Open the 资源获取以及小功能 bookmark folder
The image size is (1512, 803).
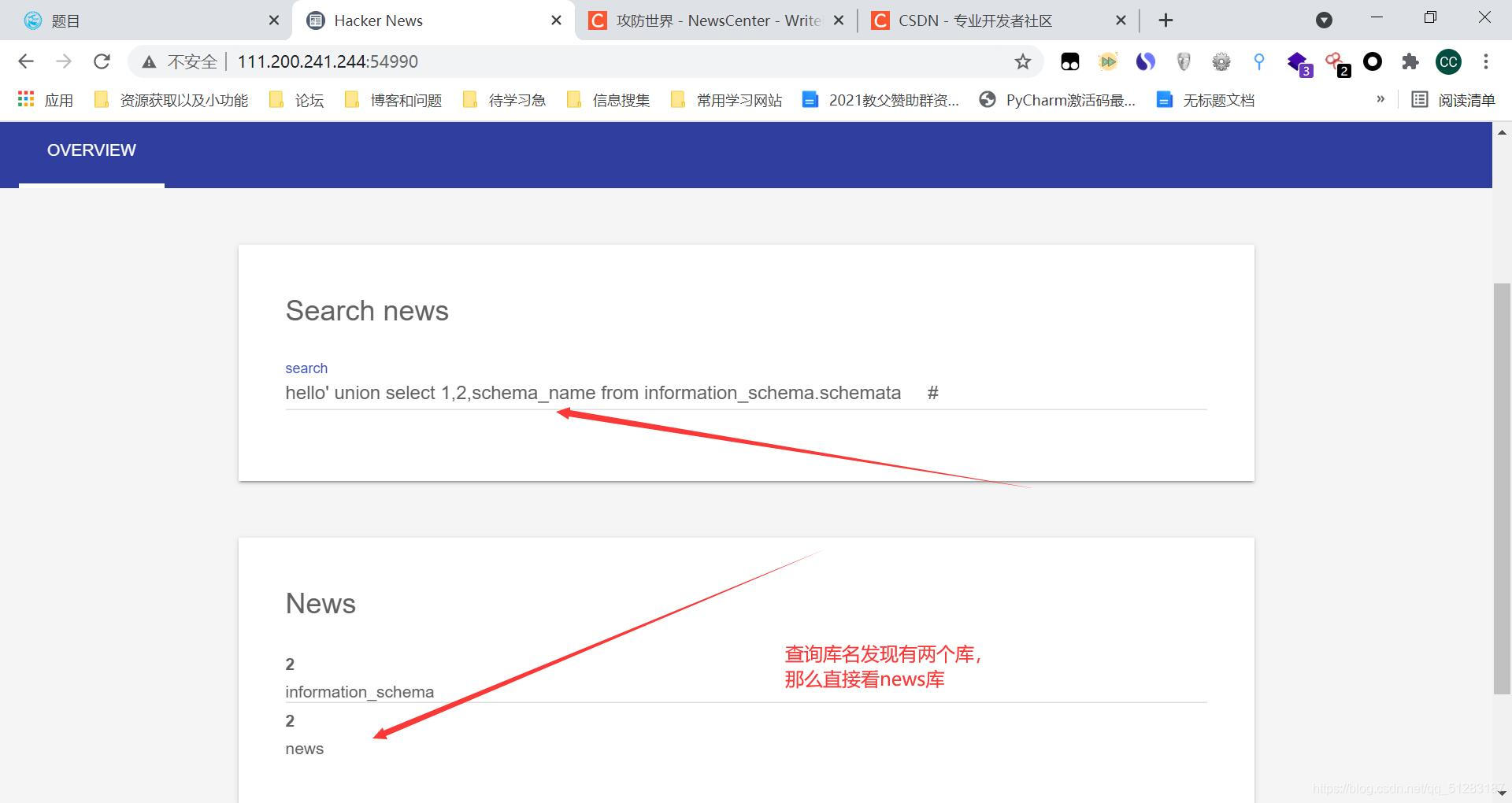(170, 99)
